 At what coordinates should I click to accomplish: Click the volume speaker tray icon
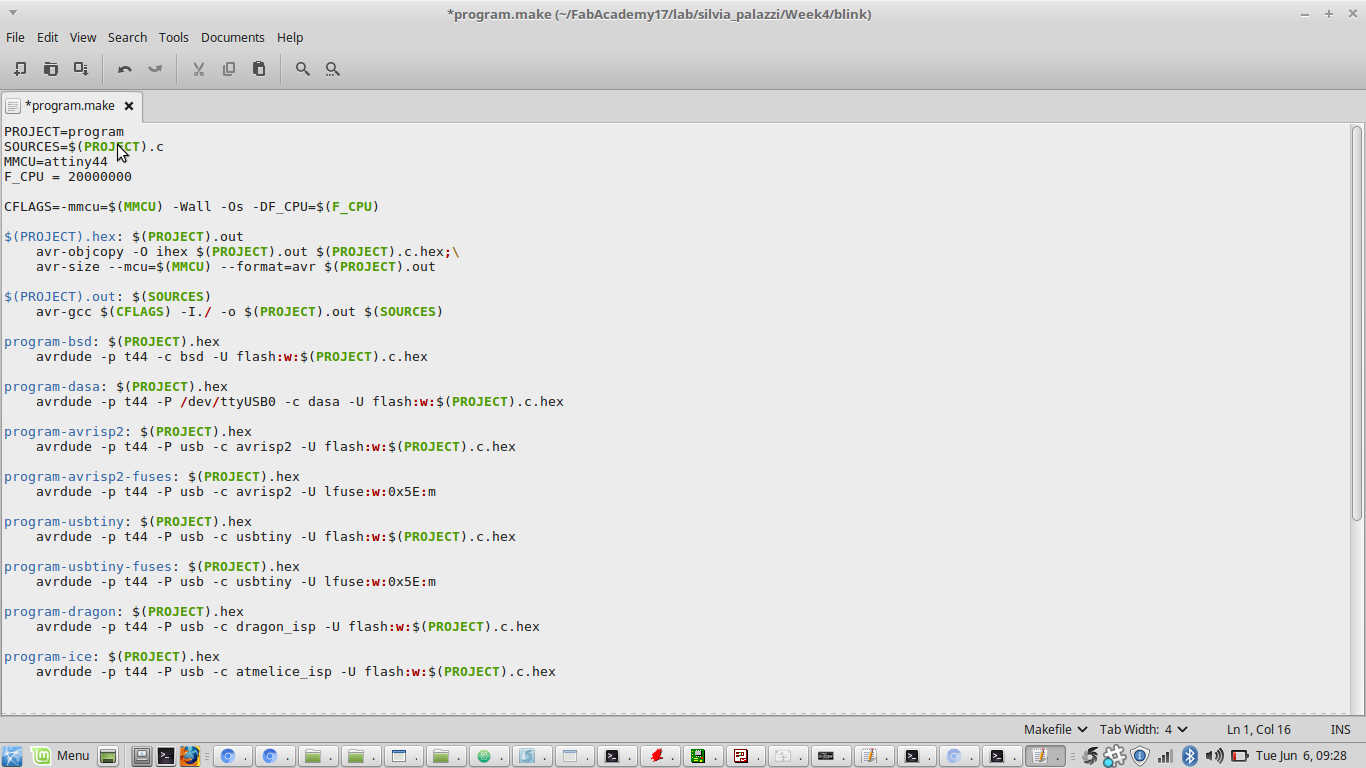click(x=1214, y=755)
